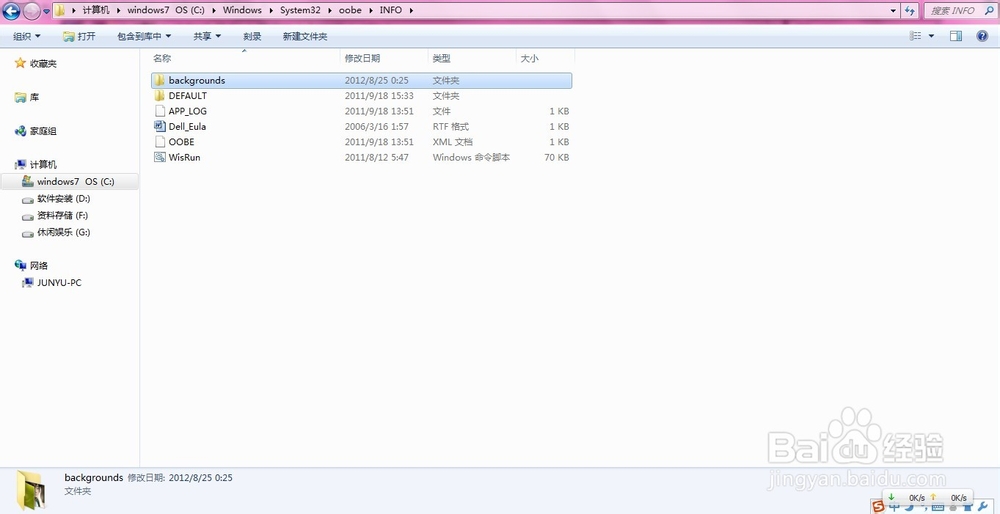Image resolution: width=1000 pixels, height=514 pixels.
Task: Click the APP_LOG file name
Action: click(188, 111)
